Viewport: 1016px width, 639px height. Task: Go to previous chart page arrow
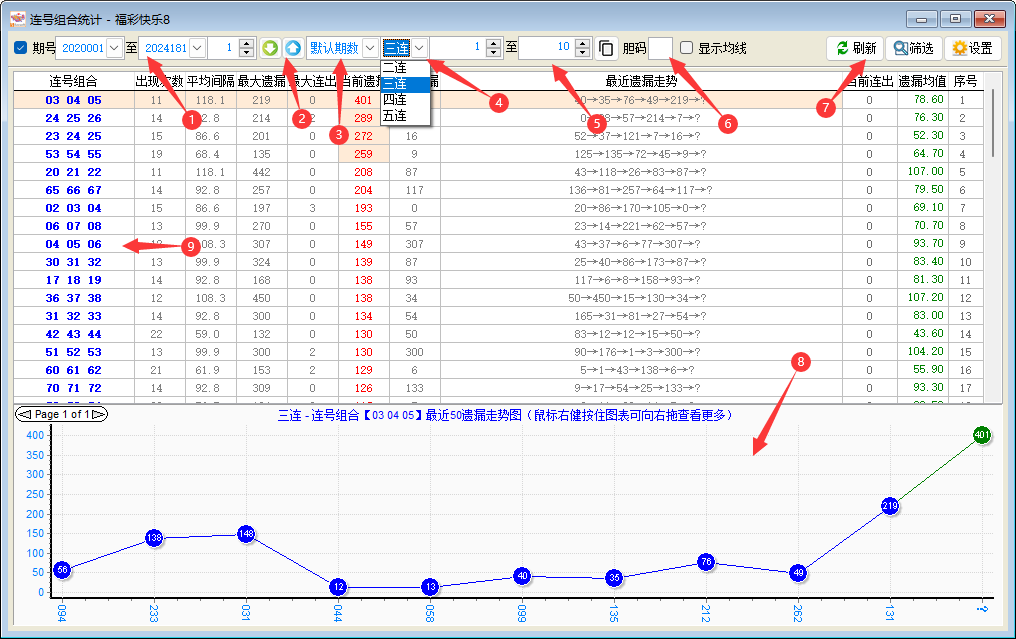(x=24, y=414)
